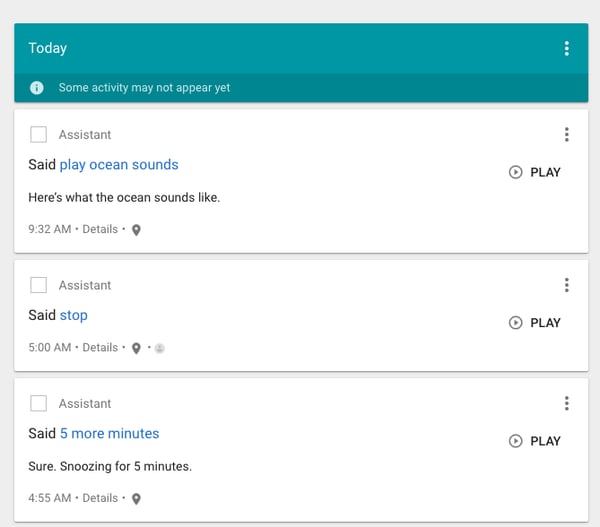Screen dimensions: 600x527
Task: Open options menu for stop entry
Action: (x=566, y=285)
